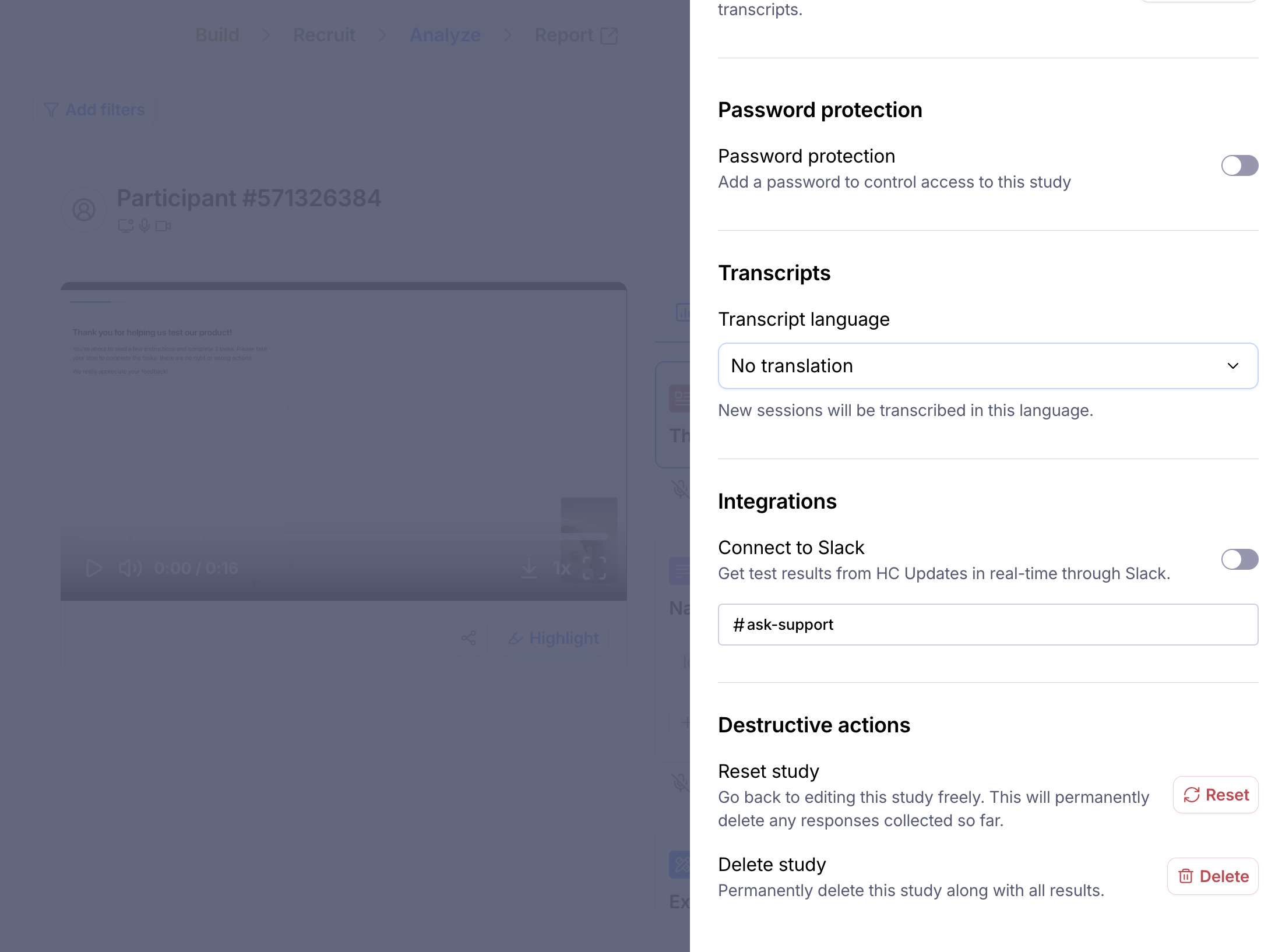Click the trash icon on Delete button
1282x952 pixels.
tap(1185, 876)
